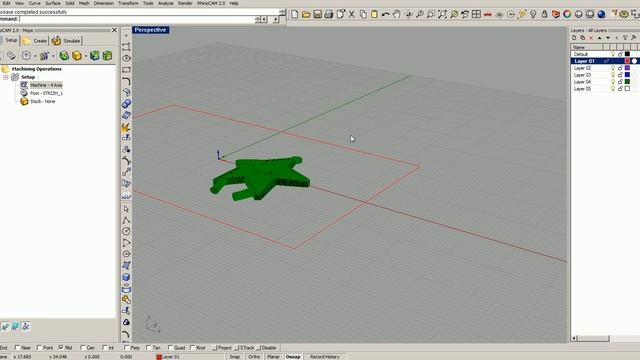
Task: Open the Transform menu
Action: pyautogui.click(x=128, y=3)
